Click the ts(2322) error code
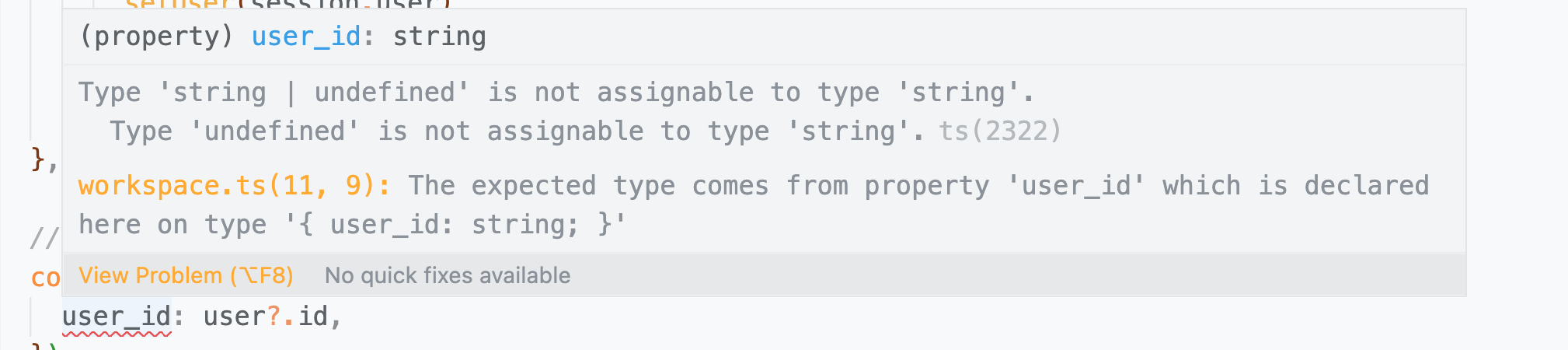 pyautogui.click(x=1000, y=131)
